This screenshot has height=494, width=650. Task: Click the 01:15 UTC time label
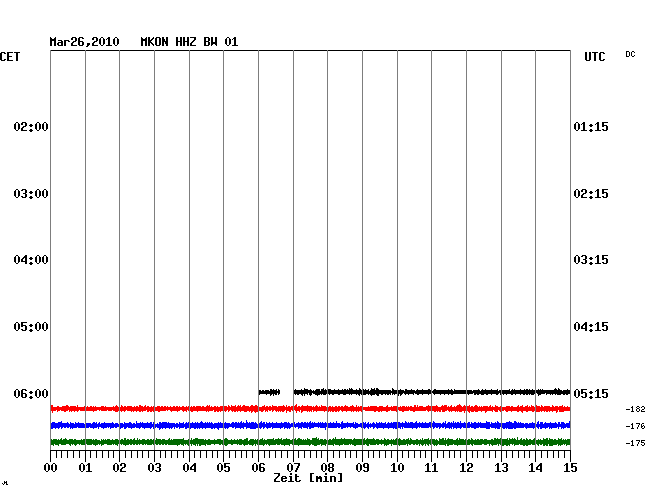coord(591,126)
